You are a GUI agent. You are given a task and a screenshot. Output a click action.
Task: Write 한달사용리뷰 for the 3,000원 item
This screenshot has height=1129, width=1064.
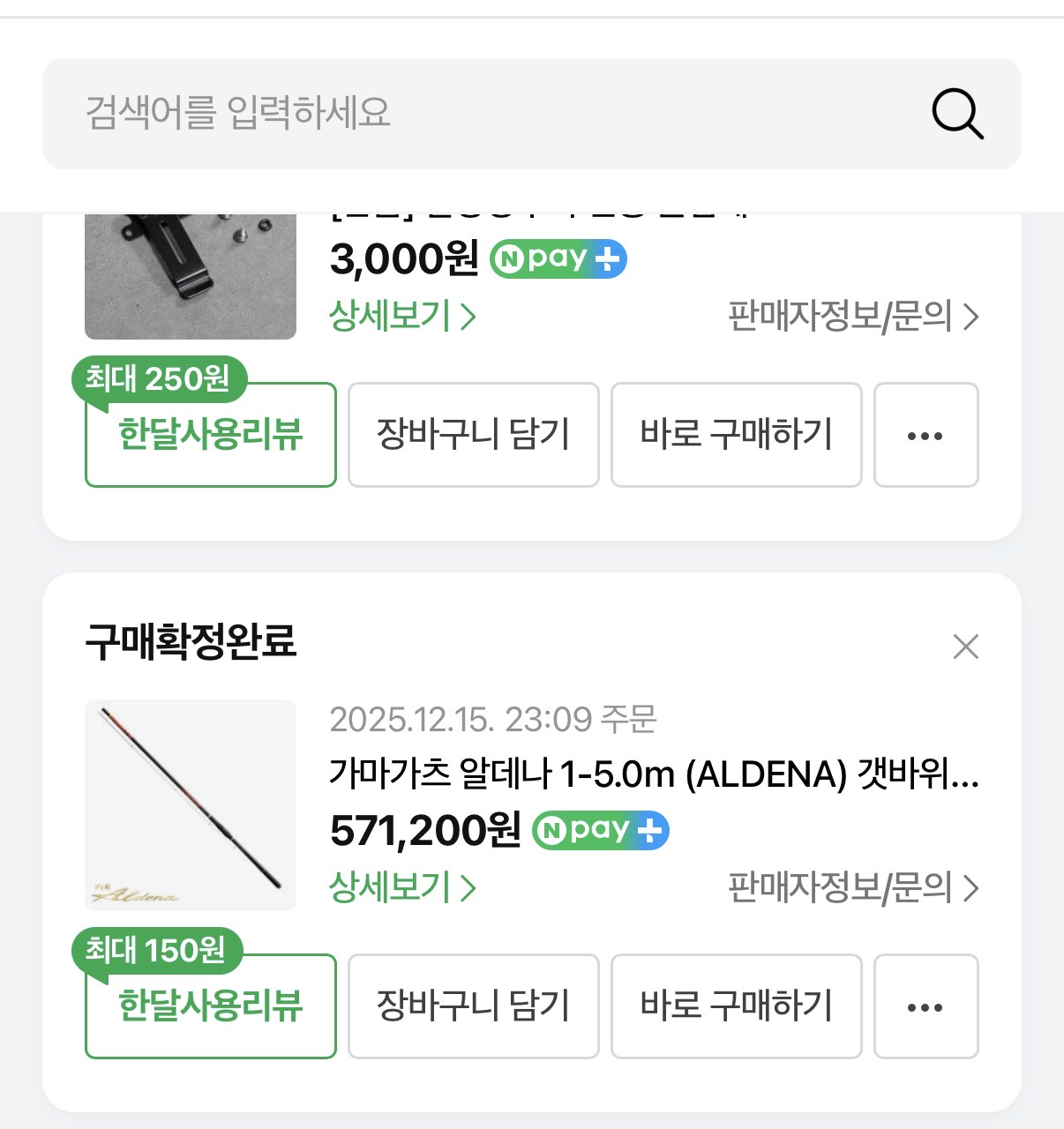211,435
